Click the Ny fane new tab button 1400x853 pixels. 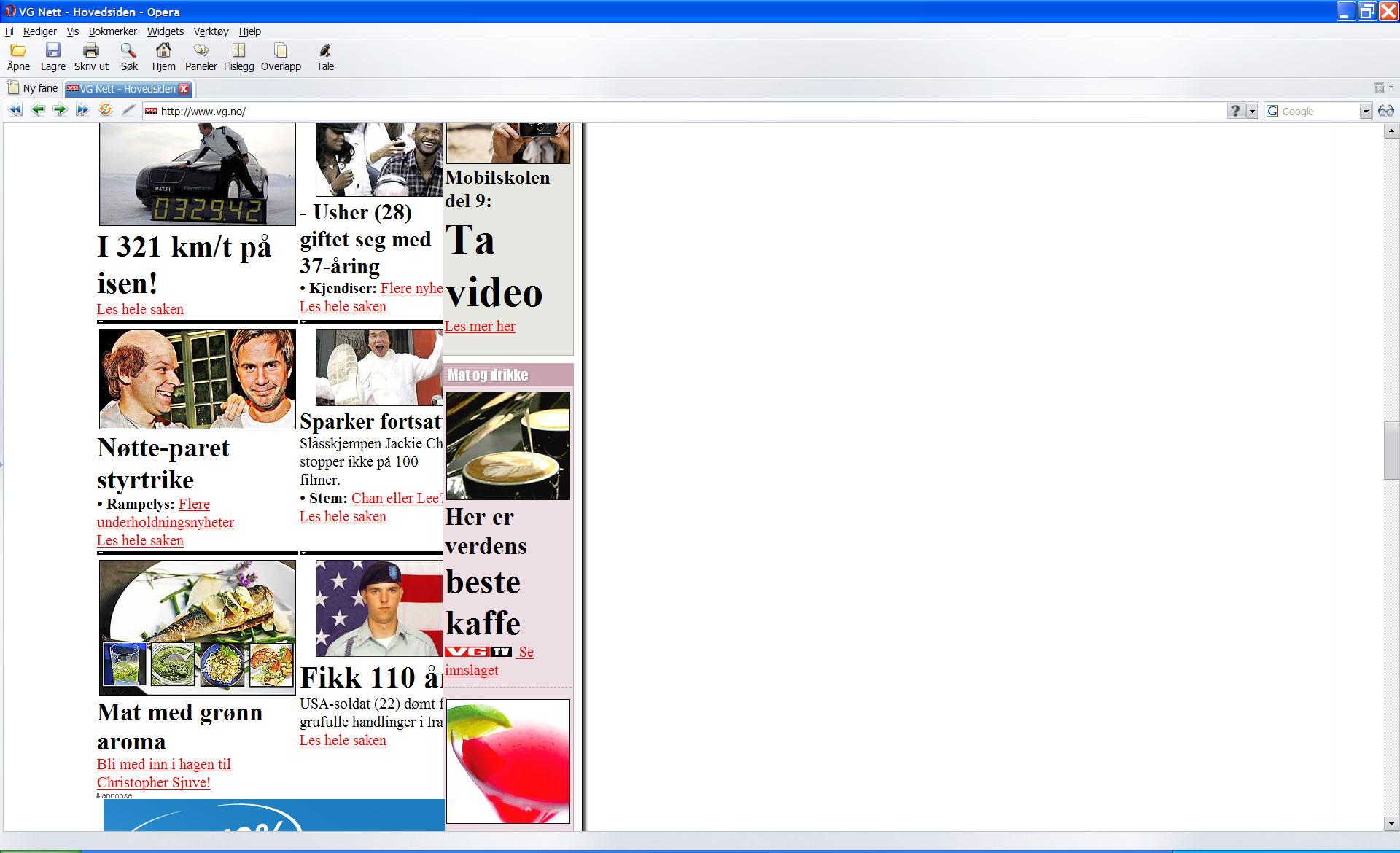[x=32, y=88]
